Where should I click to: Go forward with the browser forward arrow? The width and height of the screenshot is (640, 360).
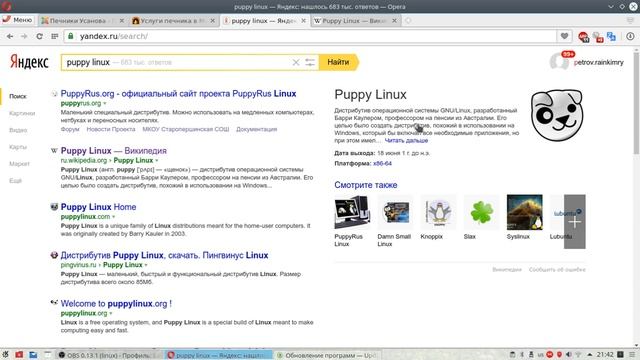pyautogui.click(x=24, y=36)
